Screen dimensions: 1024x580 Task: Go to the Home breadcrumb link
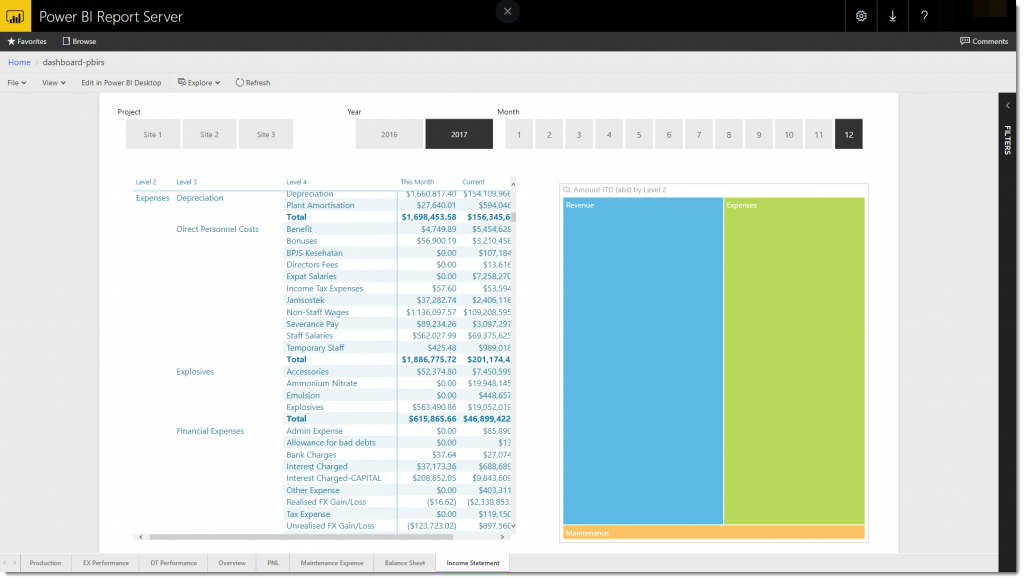(19, 62)
